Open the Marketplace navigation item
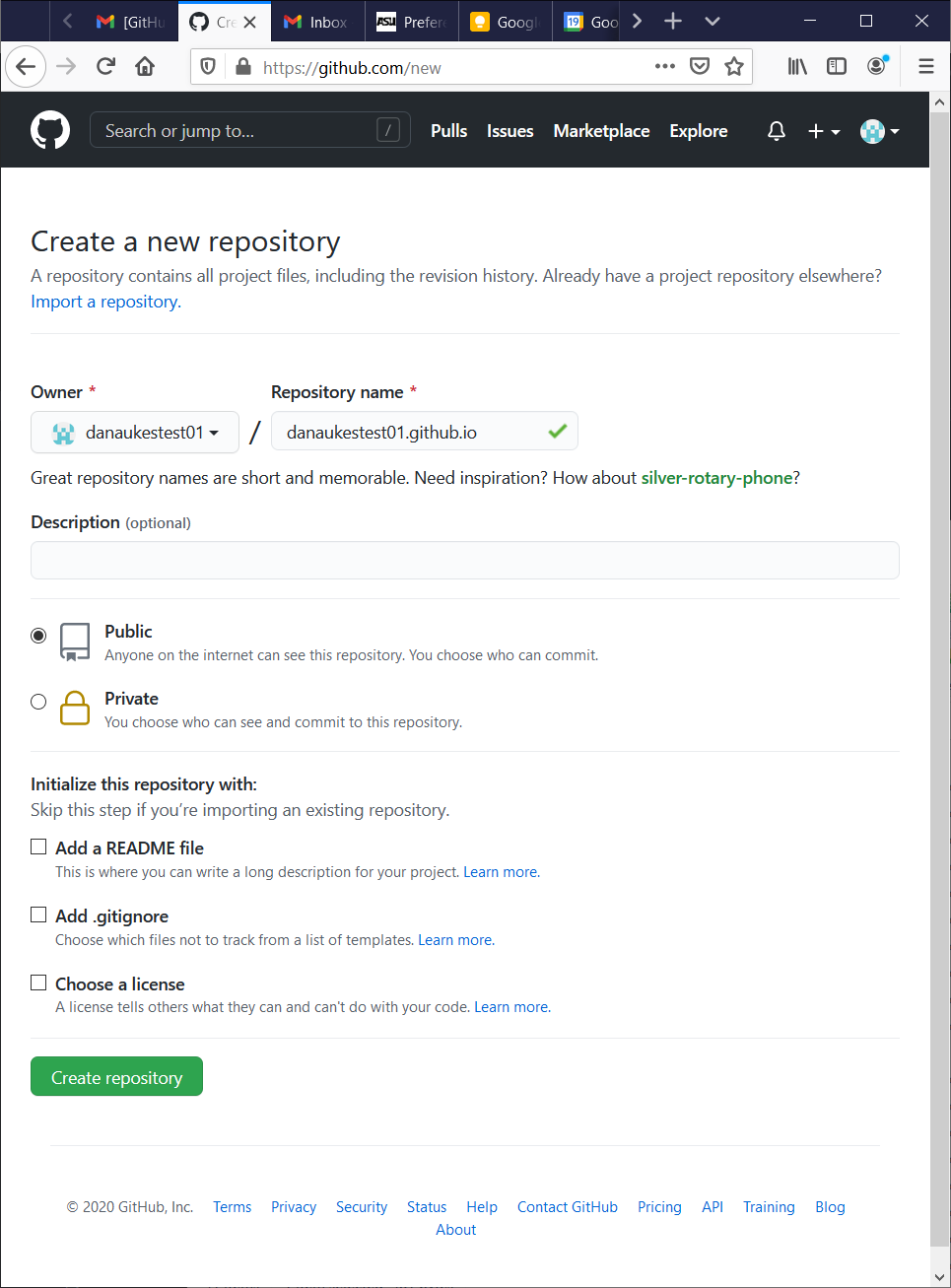The image size is (951, 1288). [601, 131]
